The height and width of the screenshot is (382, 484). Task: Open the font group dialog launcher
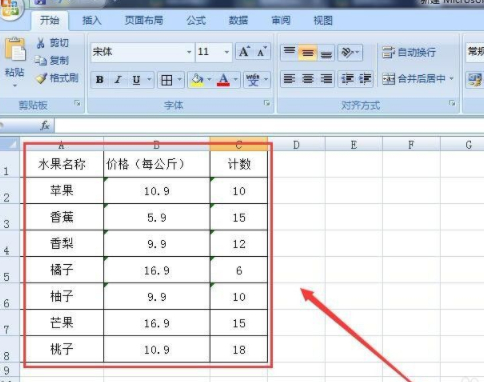(267, 103)
